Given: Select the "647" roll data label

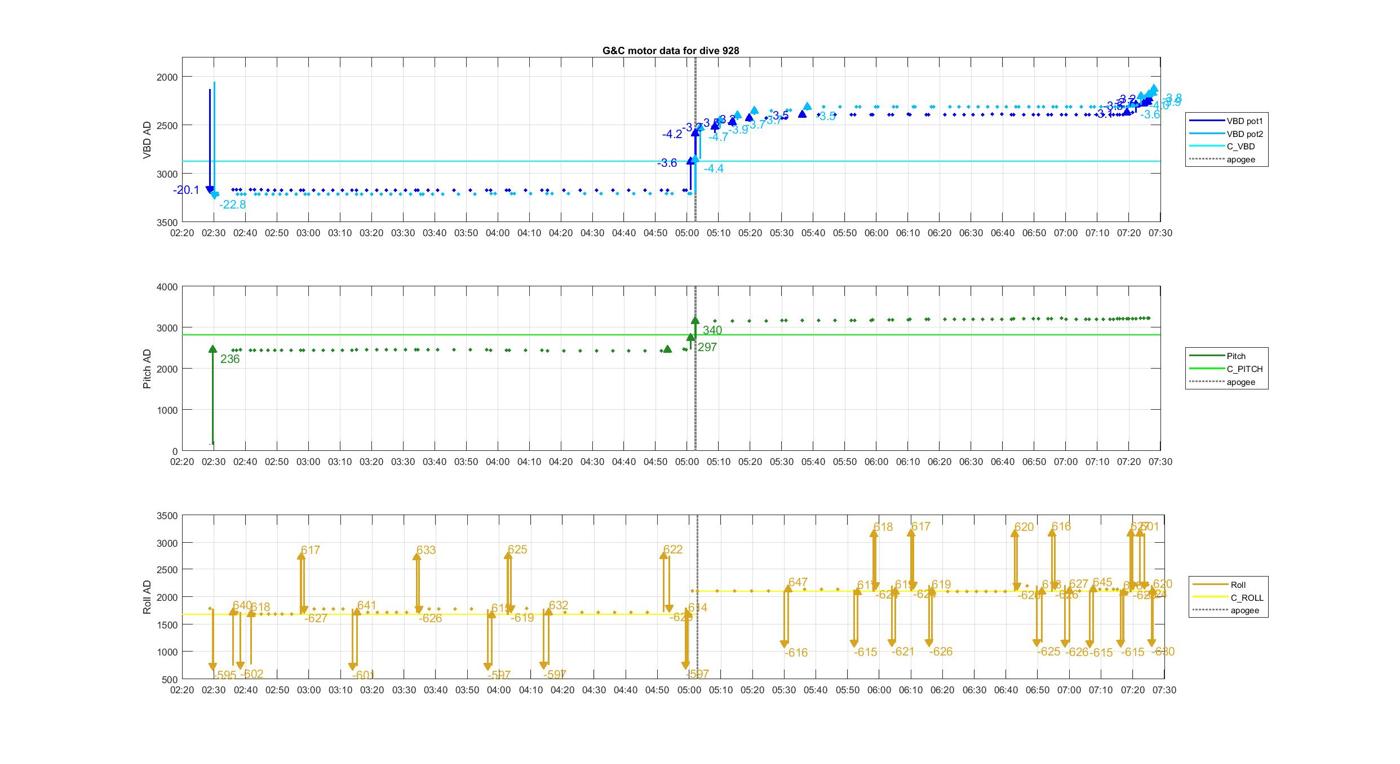Looking at the screenshot, I should [798, 583].
